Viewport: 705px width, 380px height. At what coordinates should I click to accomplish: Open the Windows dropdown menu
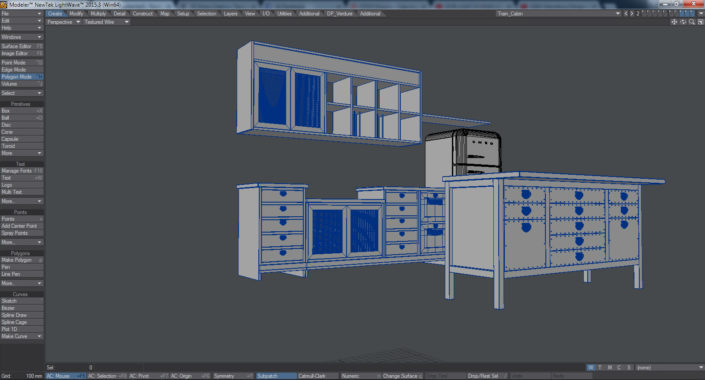click(x=22, y=37)
